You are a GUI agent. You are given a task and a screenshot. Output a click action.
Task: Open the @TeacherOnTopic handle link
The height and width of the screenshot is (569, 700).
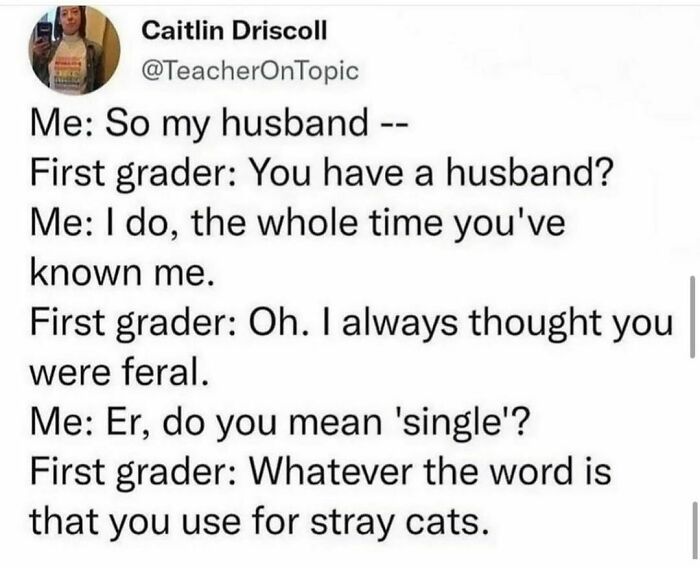point(250,71)
